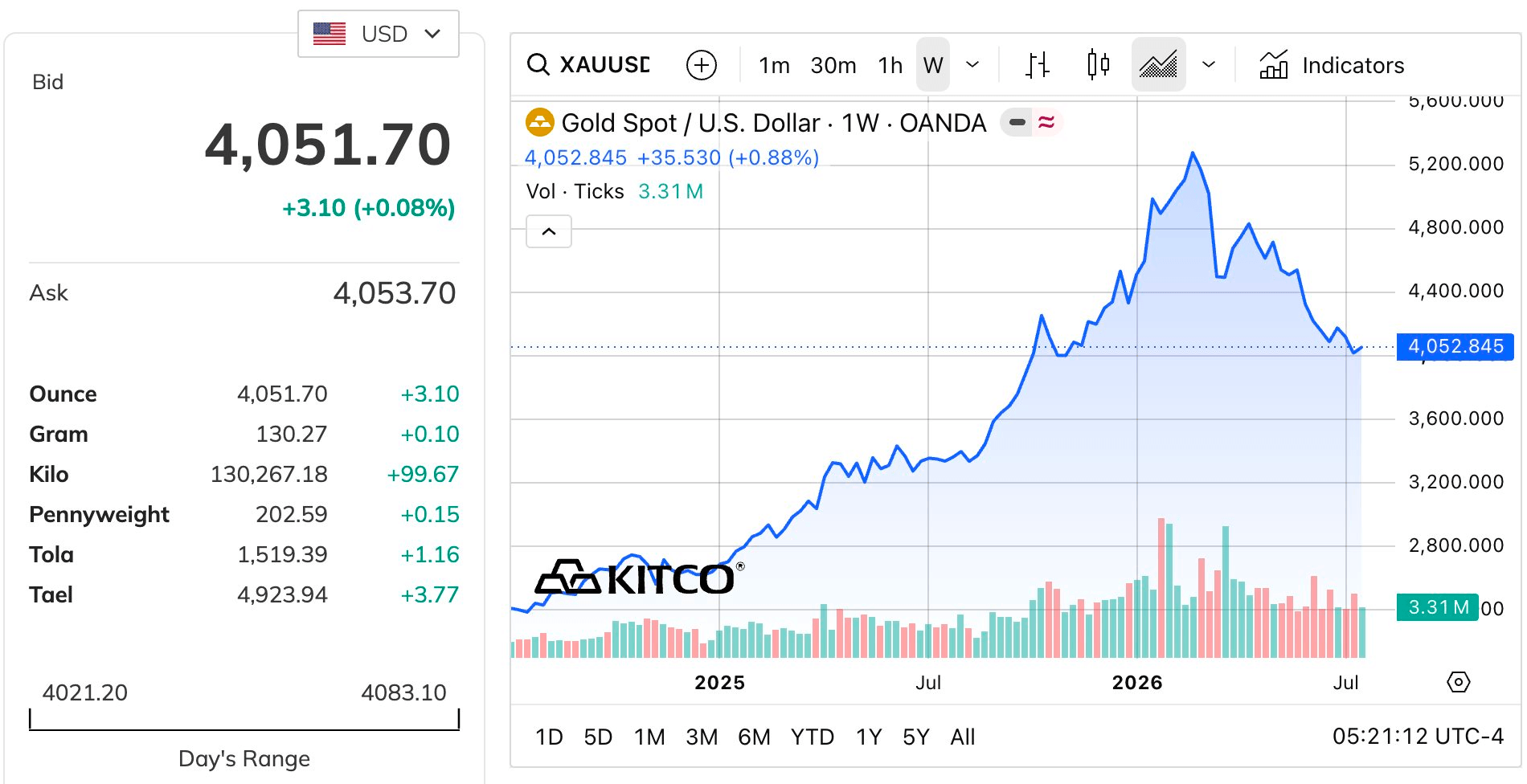The width and height of the screenshot is (1527, 784).
Task: Toggle the 1h interval
Action: pos(890,65)
